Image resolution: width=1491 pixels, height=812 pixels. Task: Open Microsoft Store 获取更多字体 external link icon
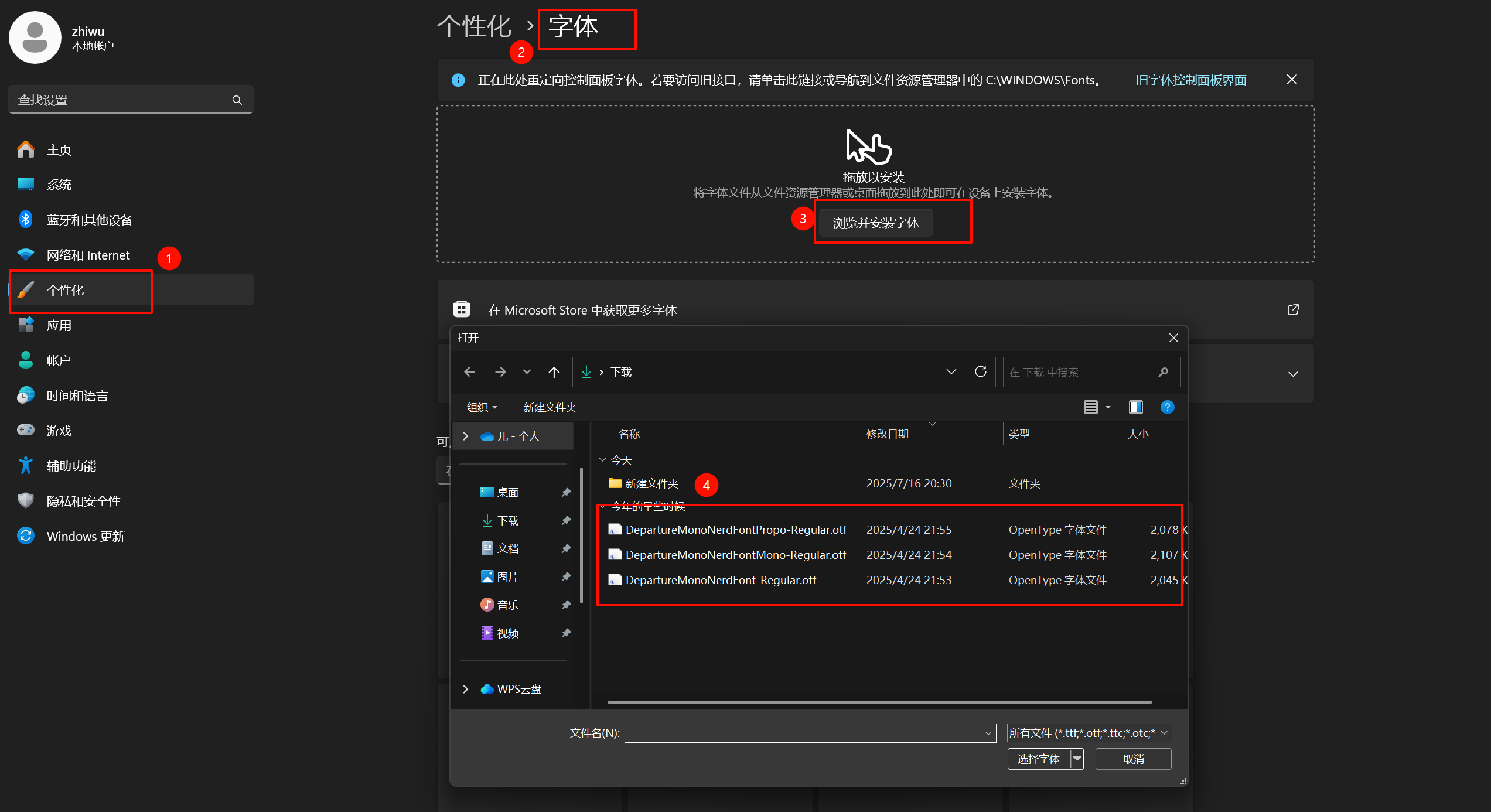tap(1293, 309)
